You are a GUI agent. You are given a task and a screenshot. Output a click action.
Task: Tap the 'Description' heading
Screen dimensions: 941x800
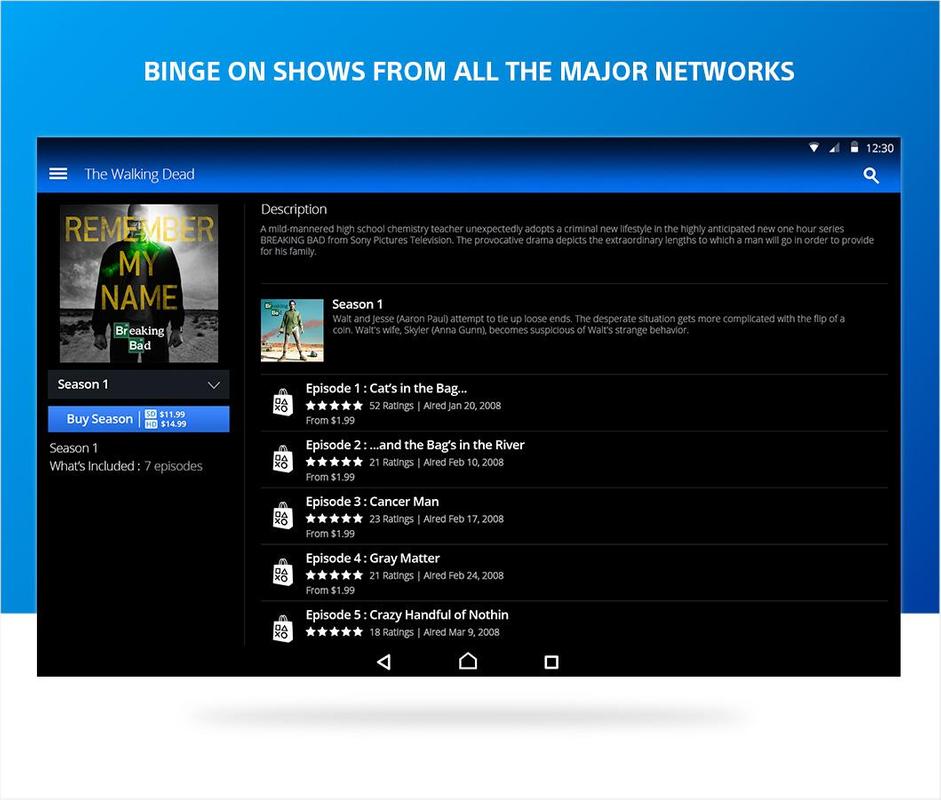click(x=294, y=209)
